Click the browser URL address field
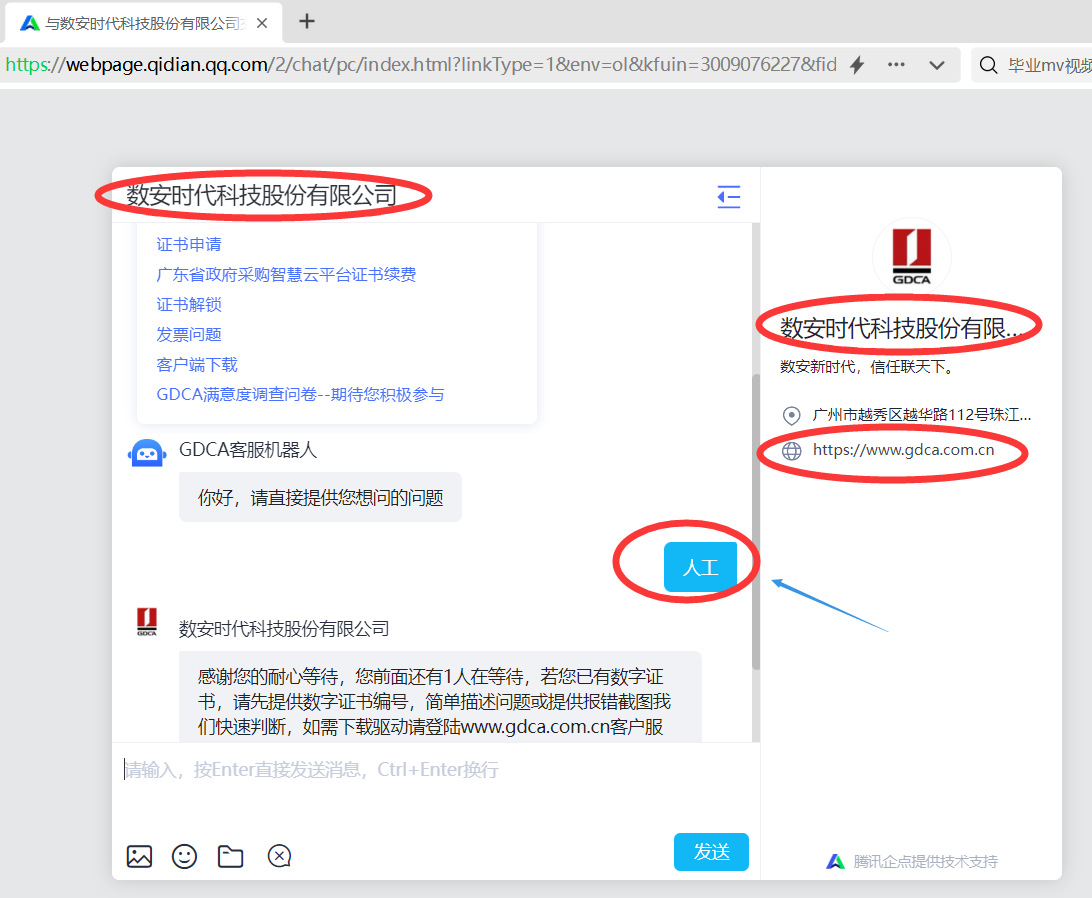 coord(421,65)
